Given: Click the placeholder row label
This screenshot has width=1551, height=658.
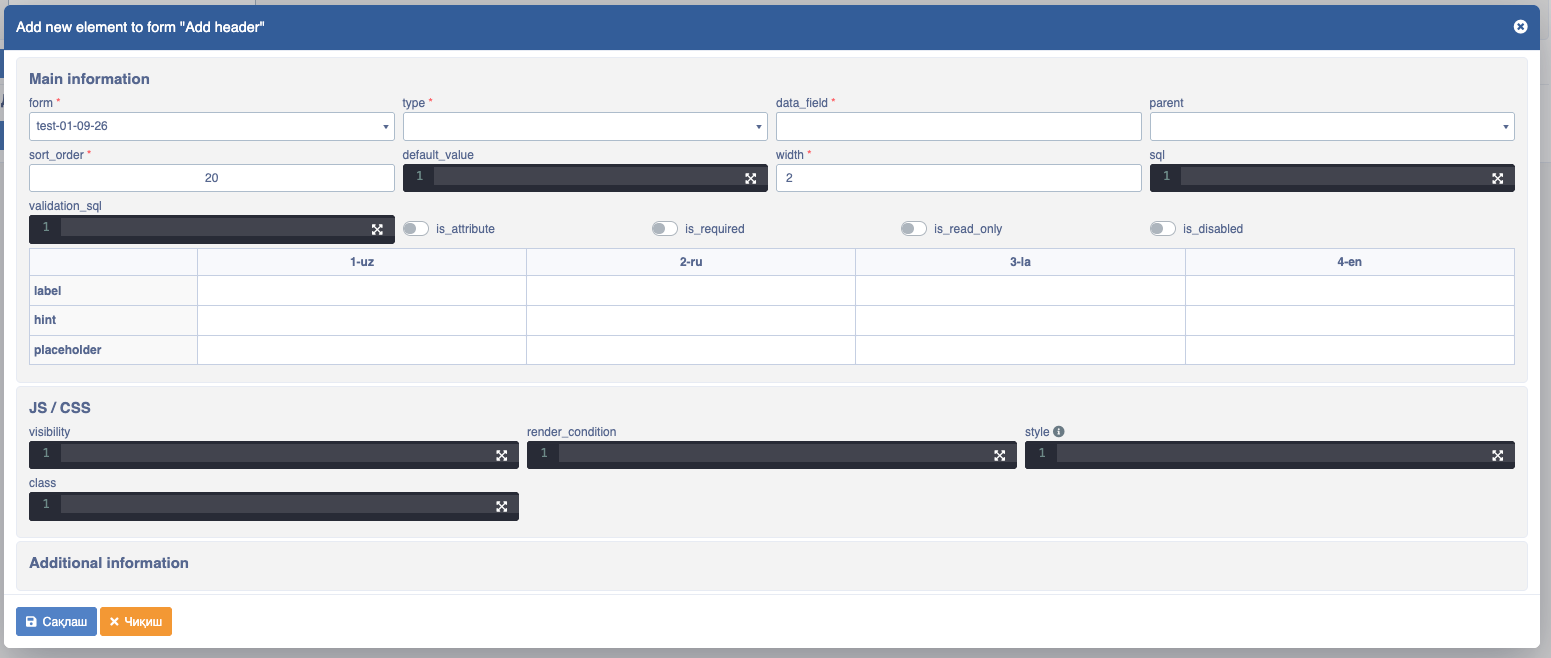Looking at the screenshot, I should coord(68,350).
